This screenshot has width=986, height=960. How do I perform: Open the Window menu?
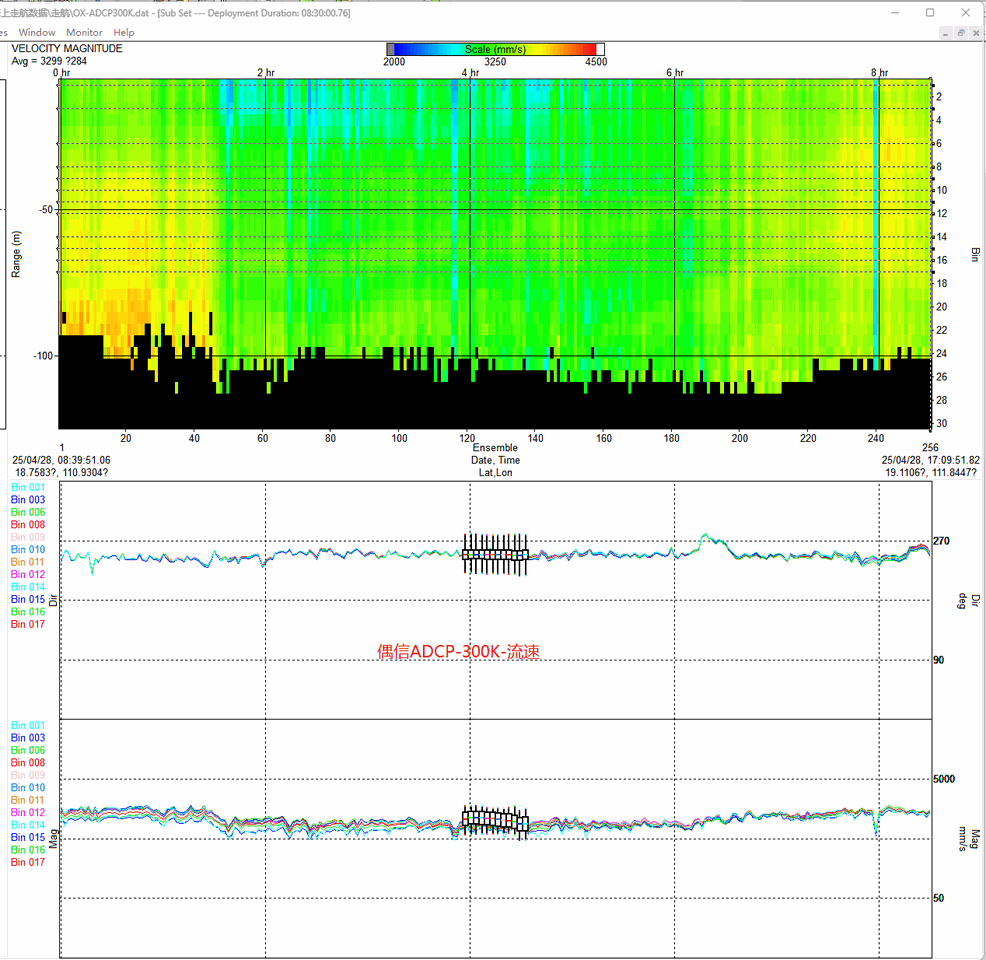[37, 33]
